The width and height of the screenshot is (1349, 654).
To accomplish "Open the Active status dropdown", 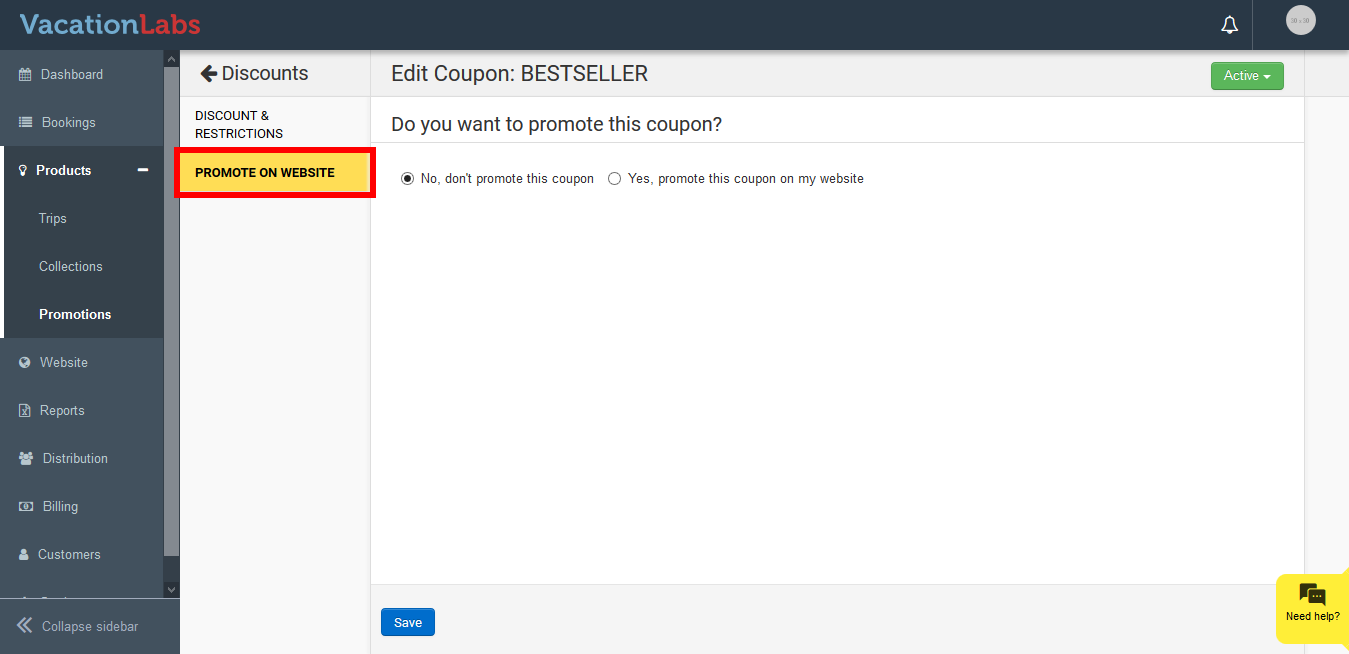I will point(1247,76).
